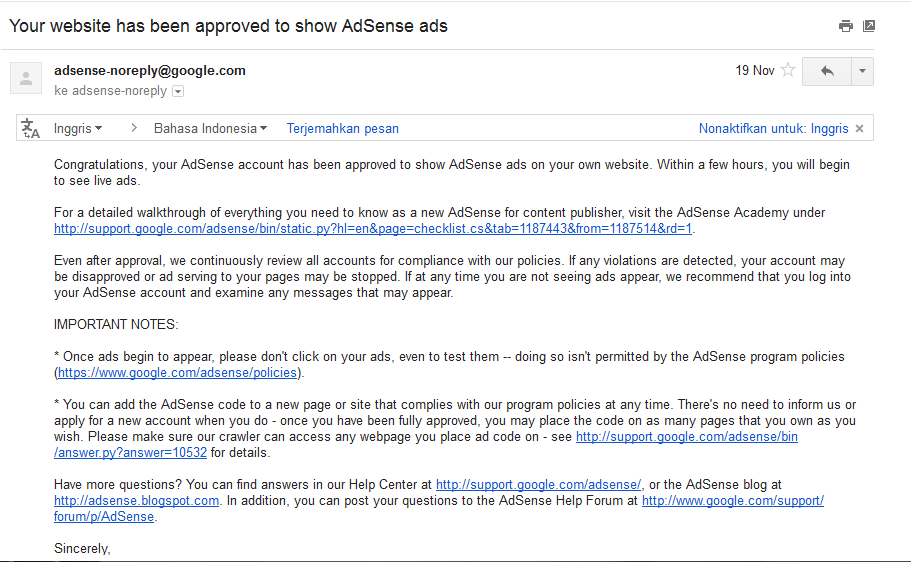911x562 pixels.
Task: Open more reply options dropdown arrow
Action: (863, 71)
